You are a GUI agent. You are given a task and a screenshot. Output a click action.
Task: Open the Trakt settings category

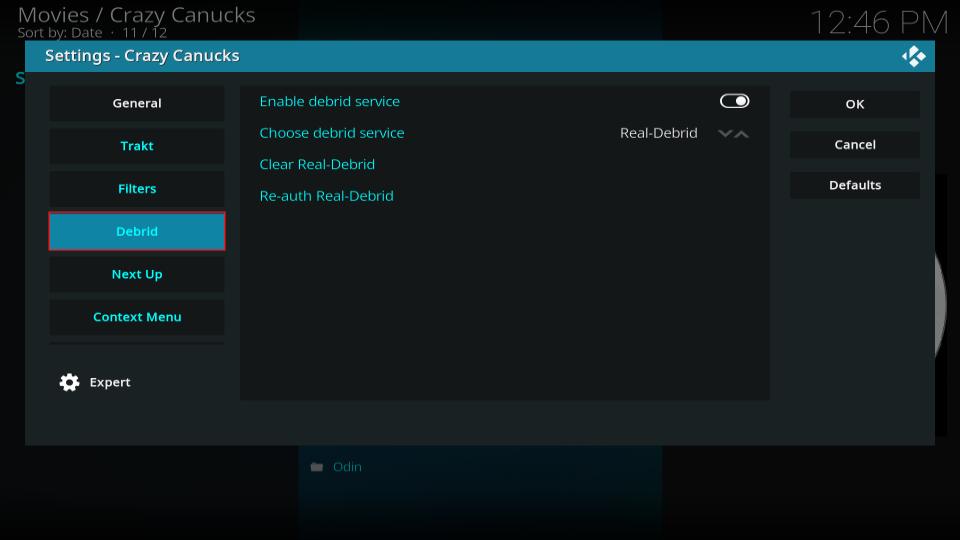pyautogui.click(x=137, y=146)
